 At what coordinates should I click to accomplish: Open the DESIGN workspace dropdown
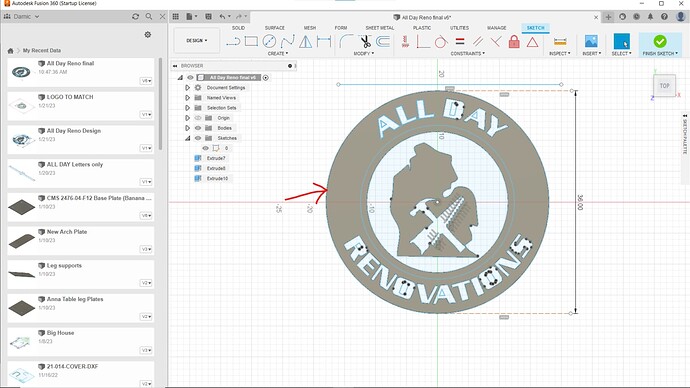197,40
